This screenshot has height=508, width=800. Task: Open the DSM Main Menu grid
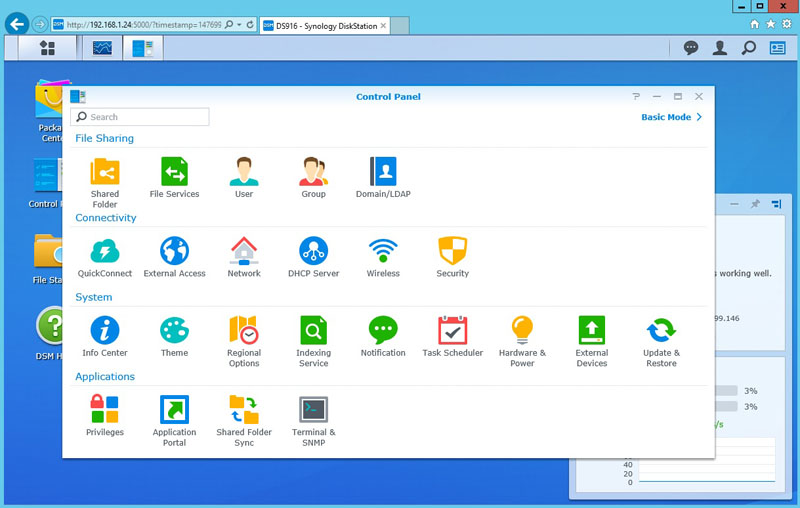[x=47, y=48]
